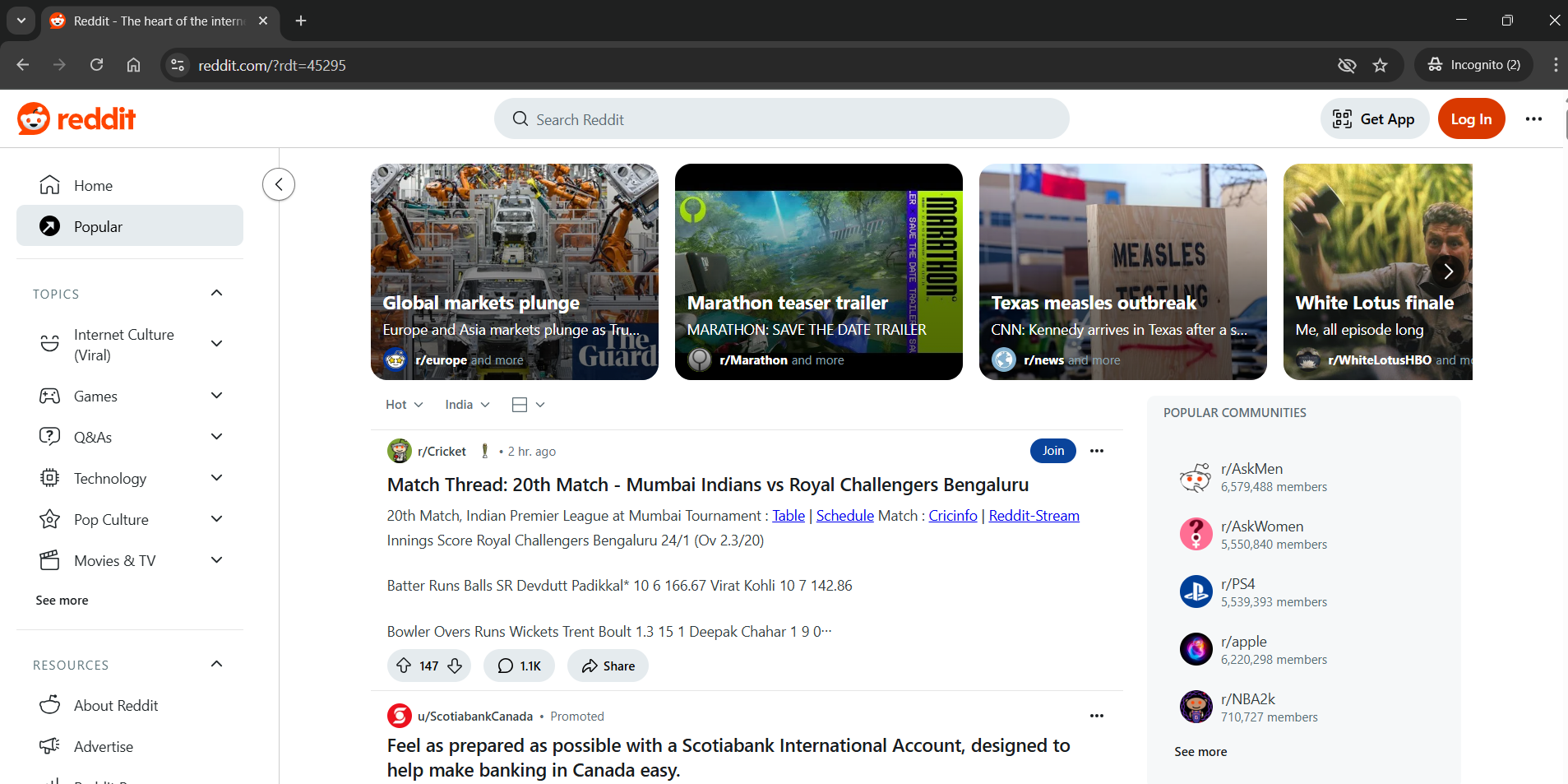Image resolution: width=1568 pixels, height=784 pixels.
Task: Upvote the r/Cricket match thread
Action: [x=404, y=666]
